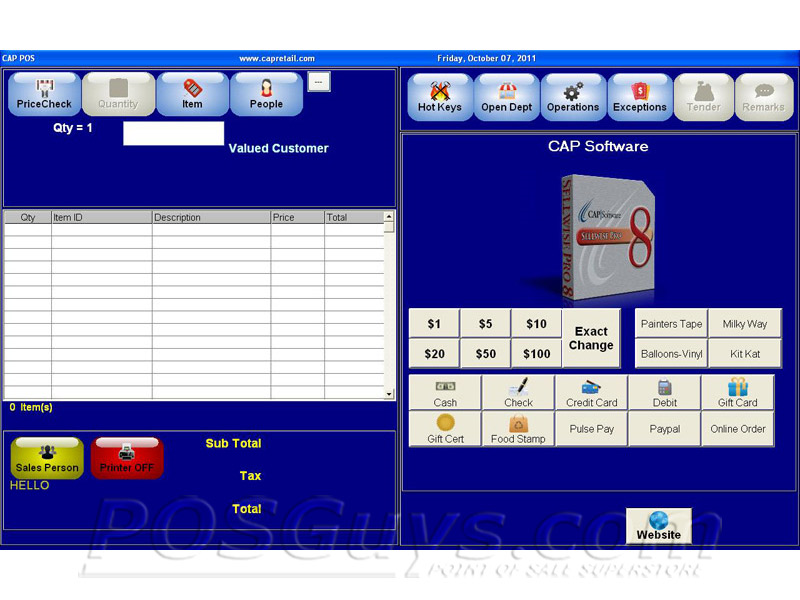Choose the Gift Card tender type
Image resolution: width=800 pixels, height=600 pixels.
pos(738,393)
